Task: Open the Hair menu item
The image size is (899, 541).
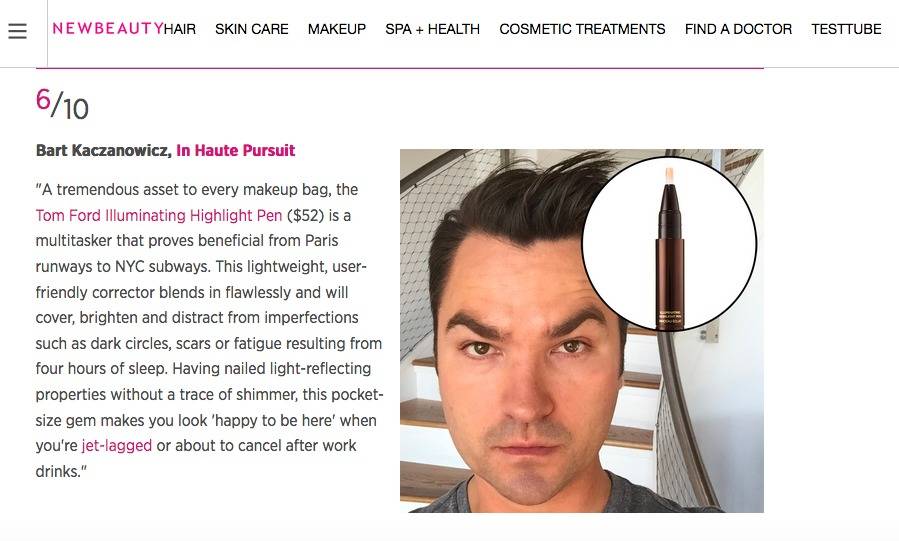Action: coord(180,29)
